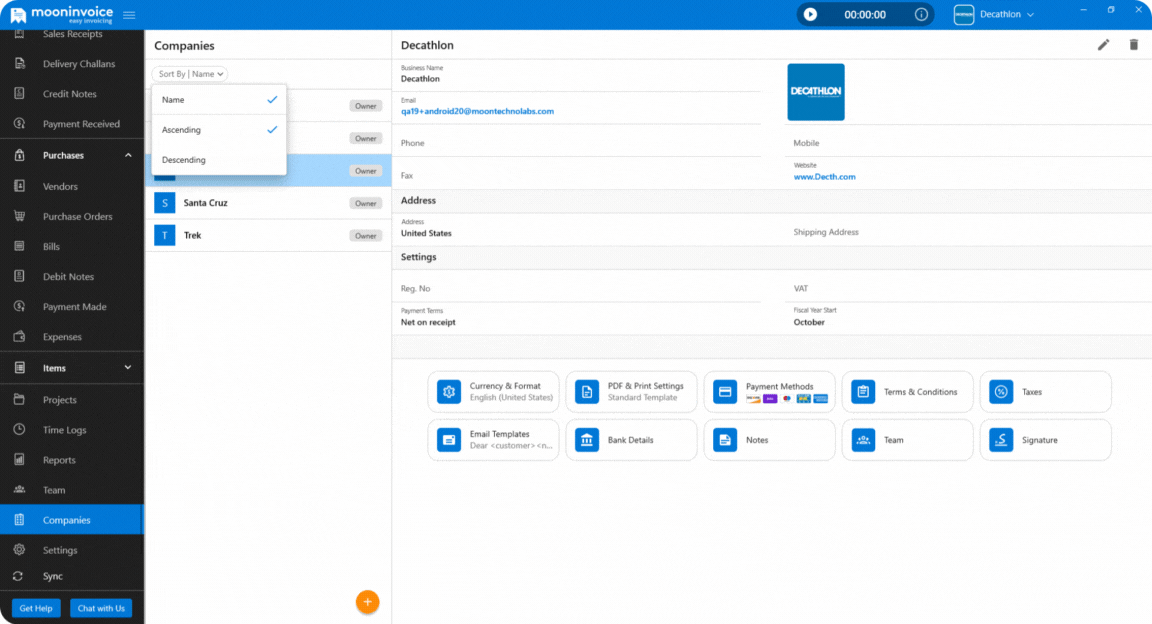Click the Team sidebar icon

pos(19,489)
